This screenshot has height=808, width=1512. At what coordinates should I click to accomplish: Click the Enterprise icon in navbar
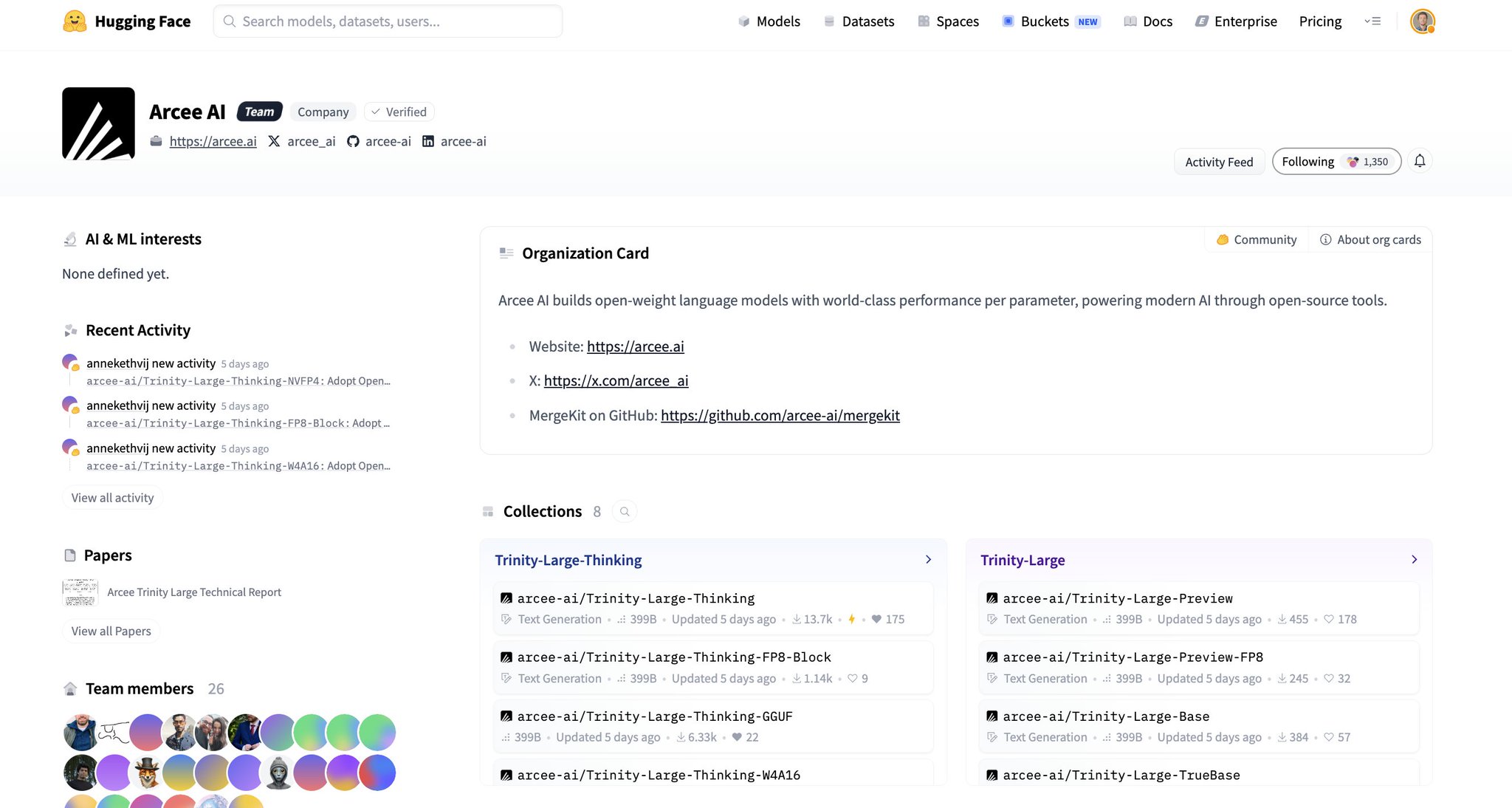[x=1202, y=21]
